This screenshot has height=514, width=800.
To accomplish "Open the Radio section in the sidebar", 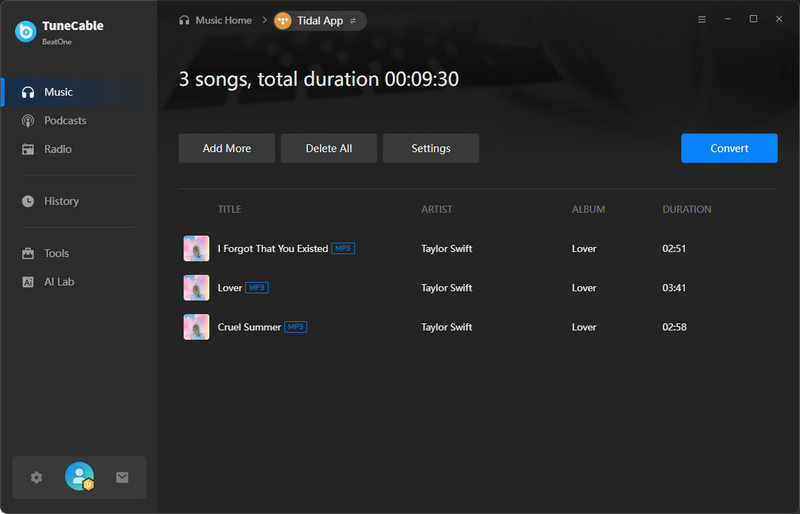I will 79,149.
